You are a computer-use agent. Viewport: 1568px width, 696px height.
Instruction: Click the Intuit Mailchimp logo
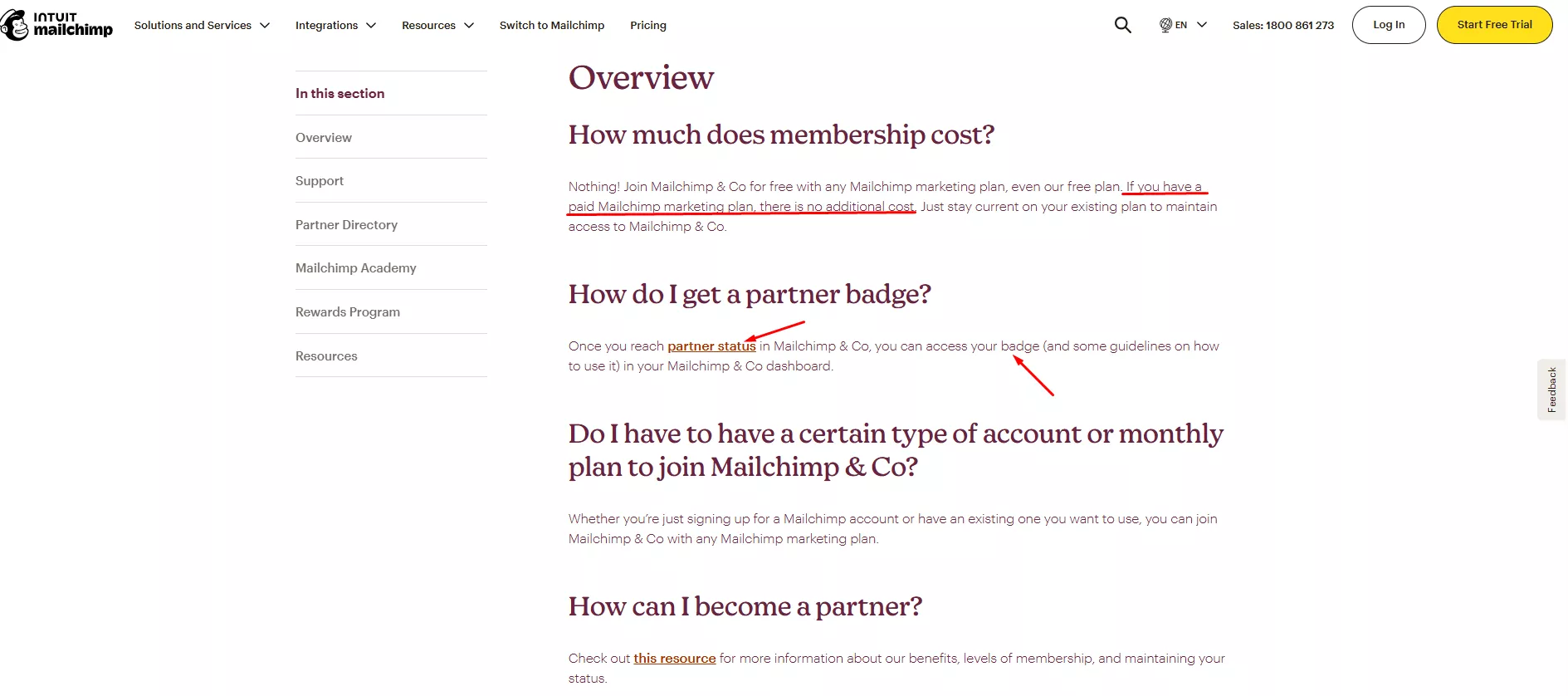pyautogui.click(x=56, y=25)
